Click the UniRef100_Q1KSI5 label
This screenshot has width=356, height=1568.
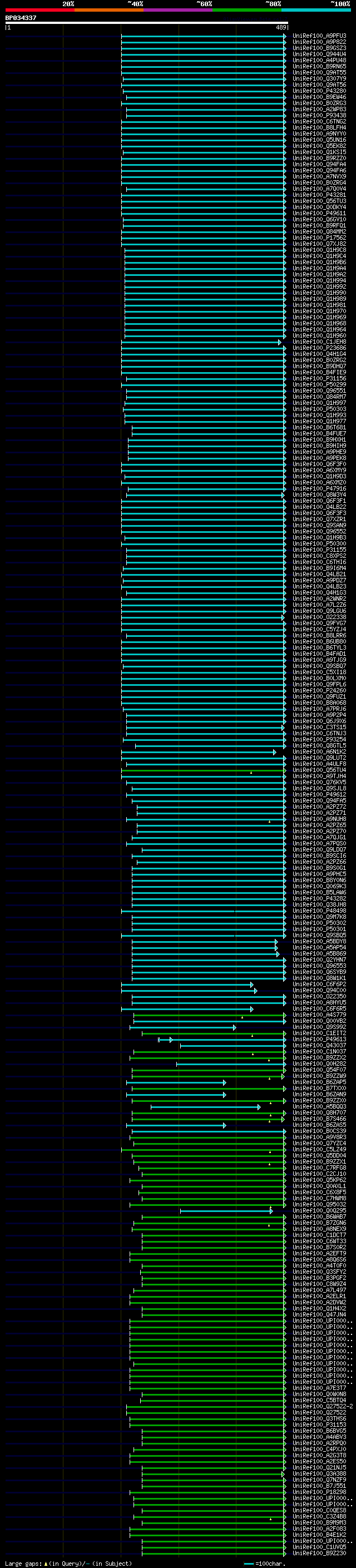[319, 152]
